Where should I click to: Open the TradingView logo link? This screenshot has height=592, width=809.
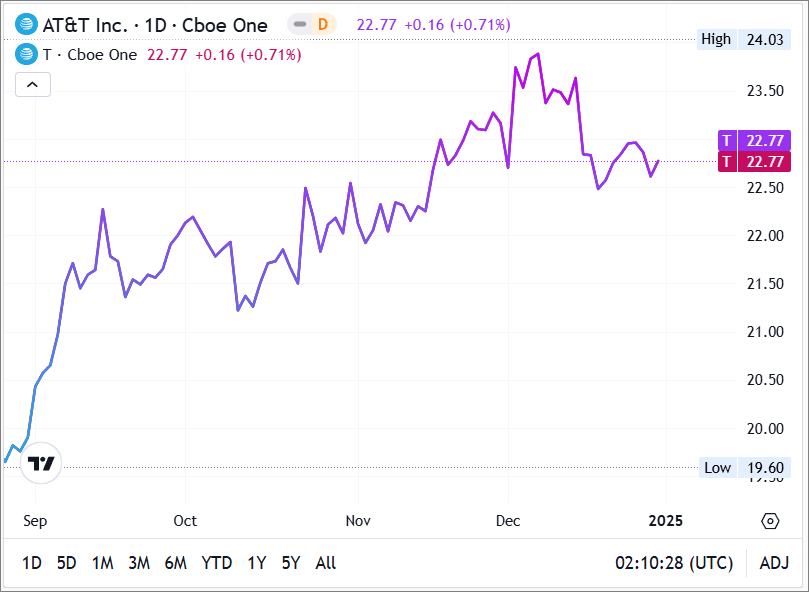41,463
